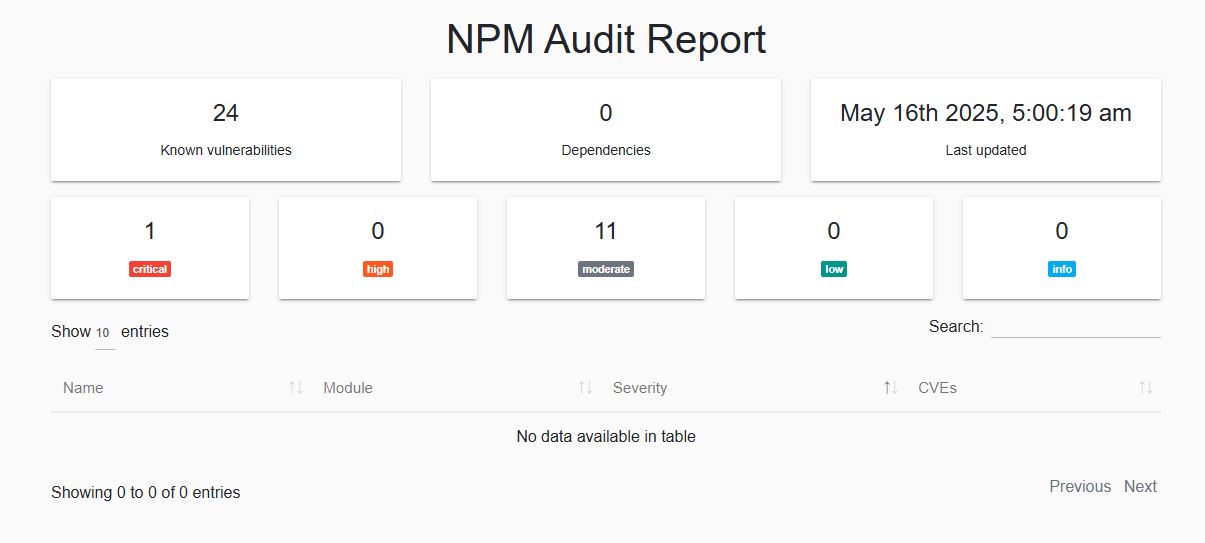This screenshot has height=543, width=1205.
Task: Sort table by Severity header text
Action: pyautogui.click(x=640, y=388)
